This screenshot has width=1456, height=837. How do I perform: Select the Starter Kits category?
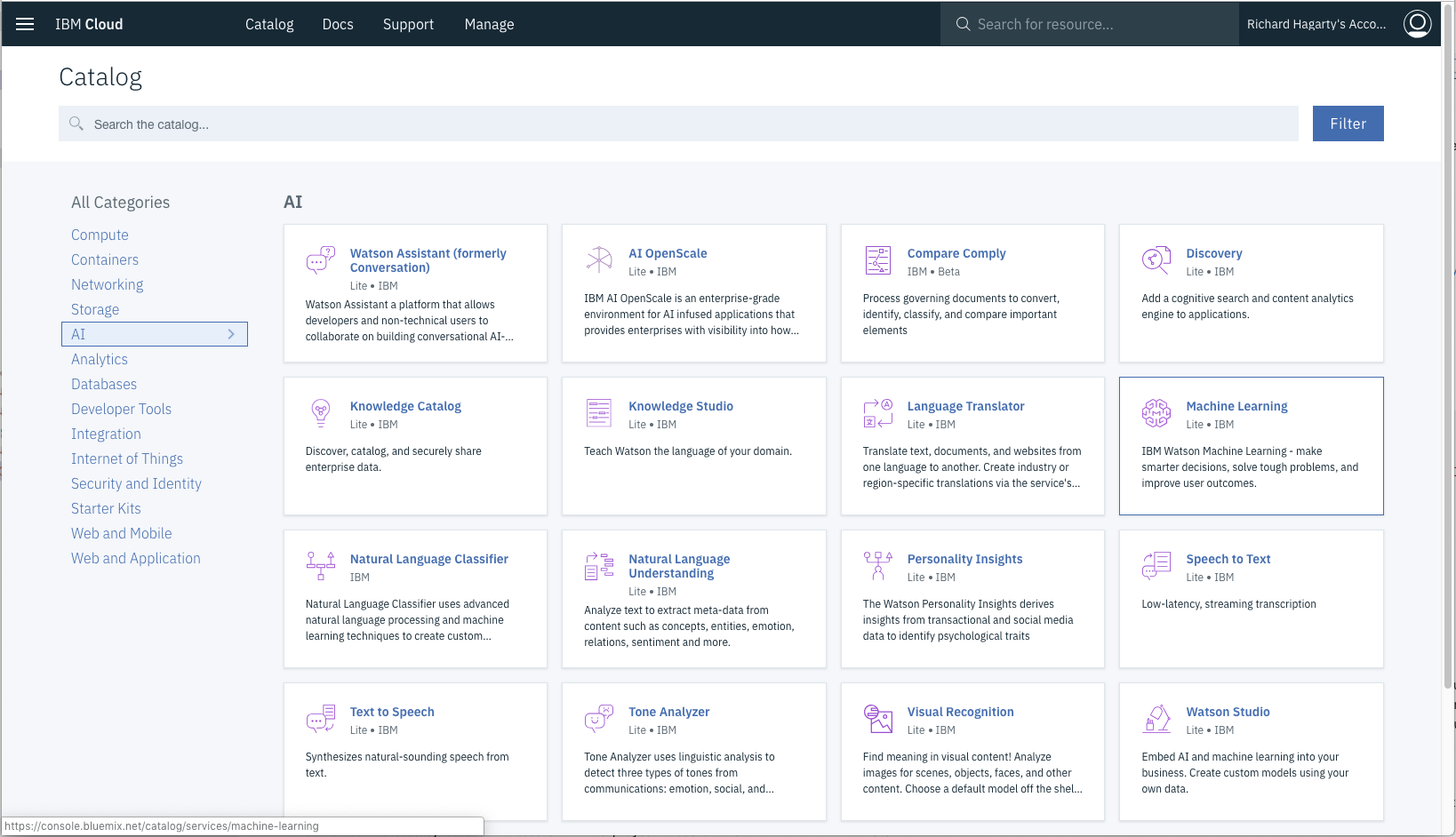106,508
